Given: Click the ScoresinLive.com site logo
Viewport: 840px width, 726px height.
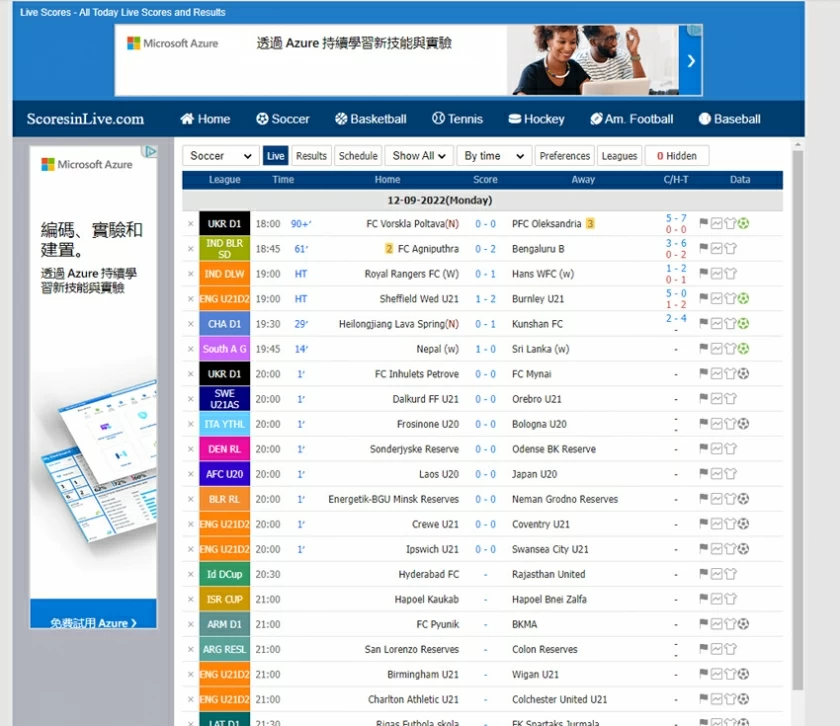Looking at the screenshot, I should 85,119.
